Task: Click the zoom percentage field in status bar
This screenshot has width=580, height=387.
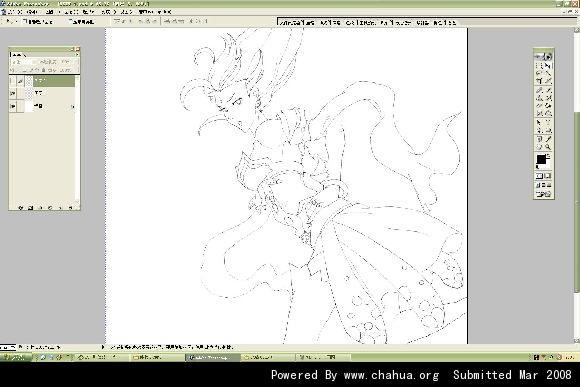Action: [8, 347]
